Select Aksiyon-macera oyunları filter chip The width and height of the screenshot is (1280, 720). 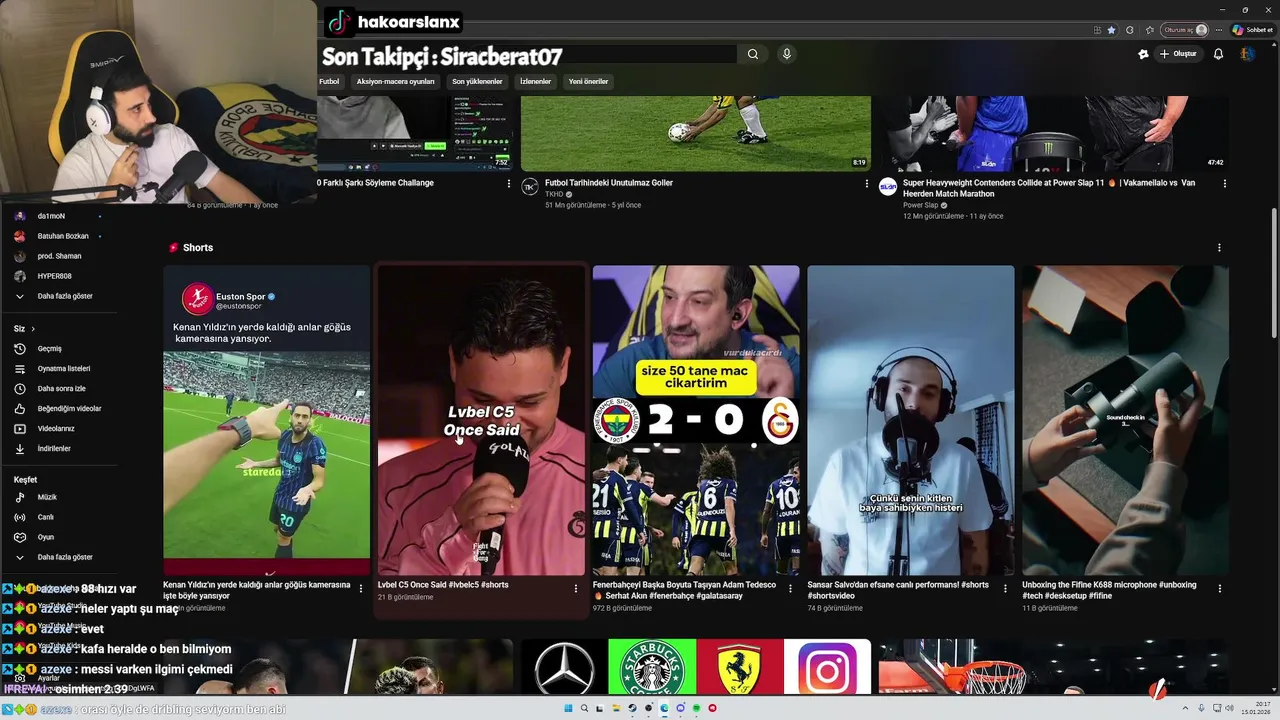(396, 81)
